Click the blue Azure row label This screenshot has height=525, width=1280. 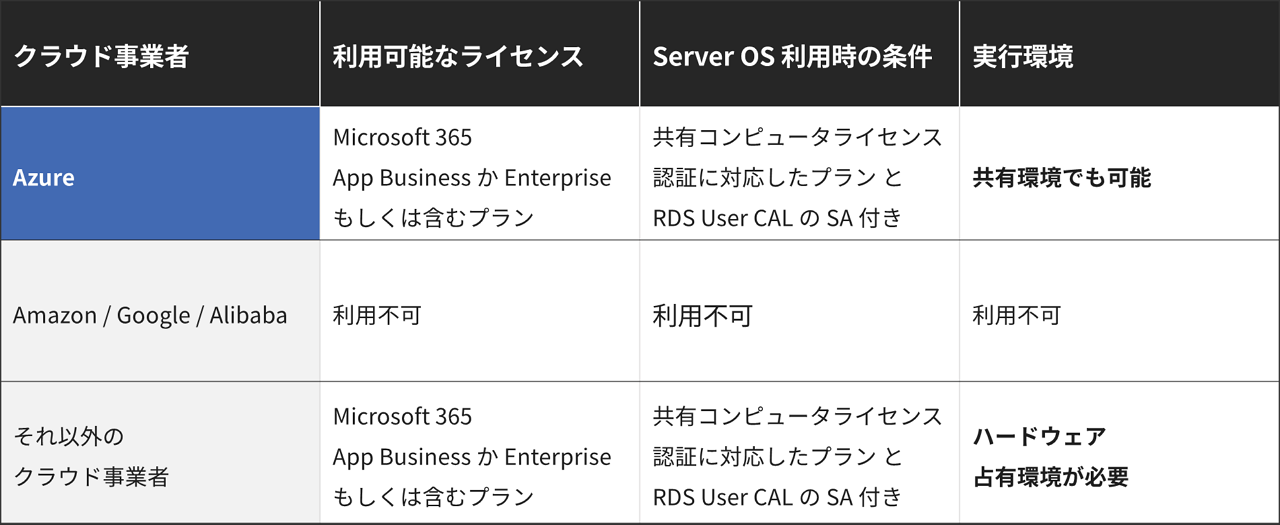[44, 178]
